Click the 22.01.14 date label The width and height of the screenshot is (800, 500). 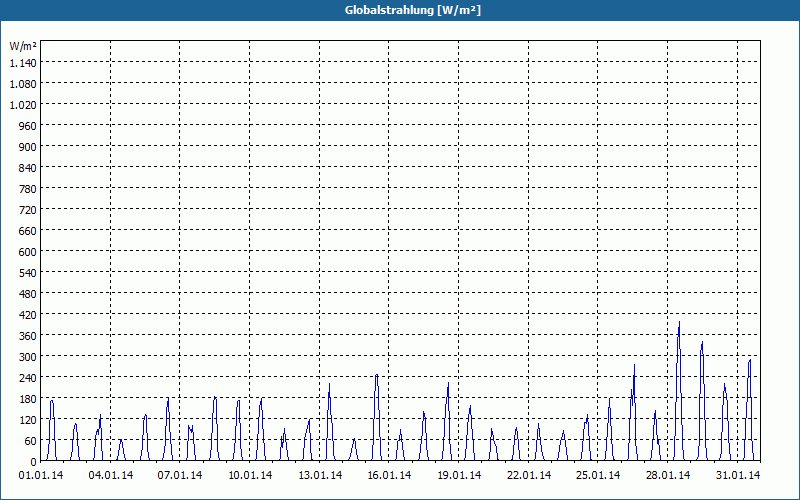(x=529, y=475)
